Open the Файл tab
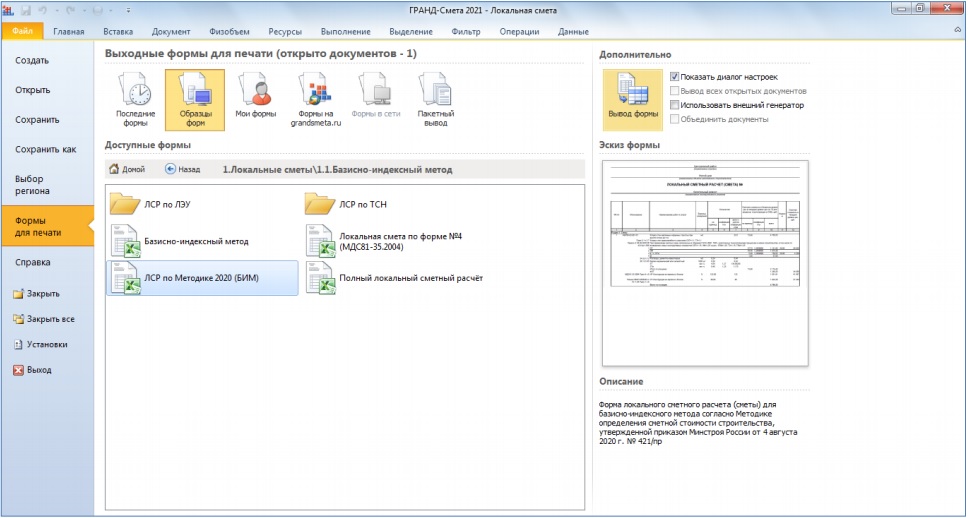This screenshot has width=968, height=518. pos(23,31)
